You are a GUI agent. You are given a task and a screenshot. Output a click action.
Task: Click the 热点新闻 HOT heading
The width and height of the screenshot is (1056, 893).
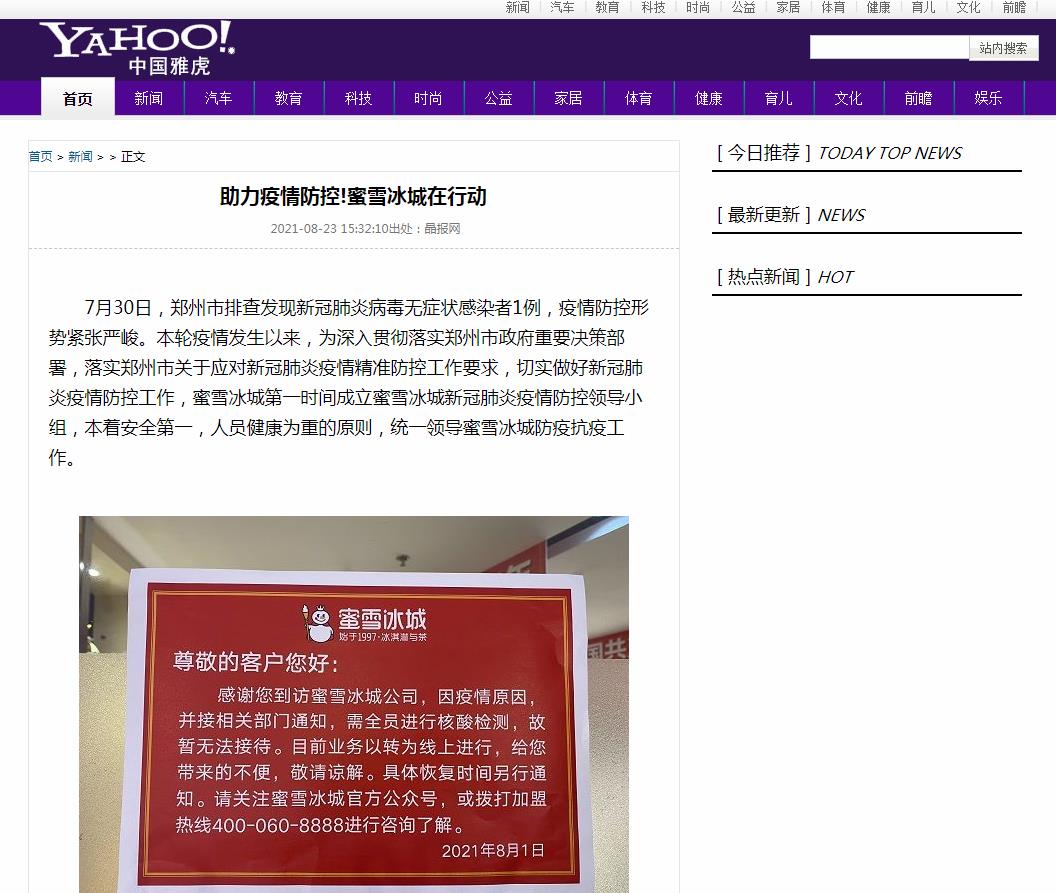(x=785, y=277)
